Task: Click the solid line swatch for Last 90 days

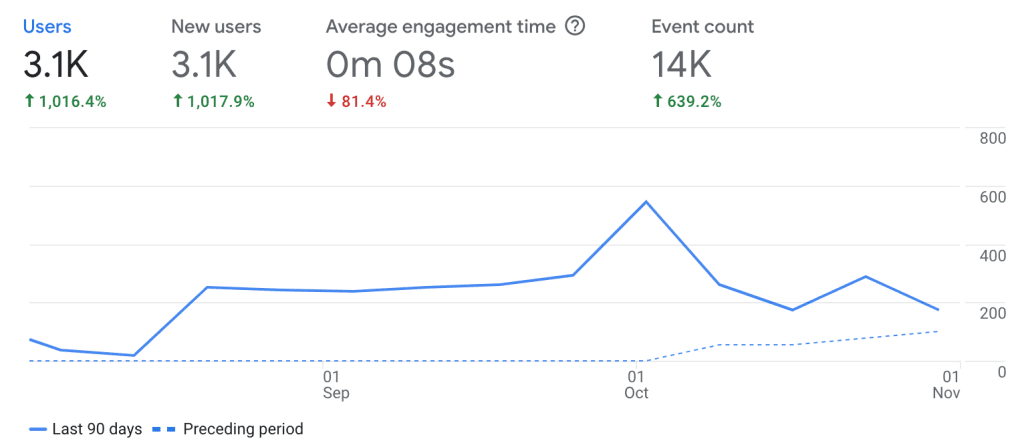Action: [39, 429]
